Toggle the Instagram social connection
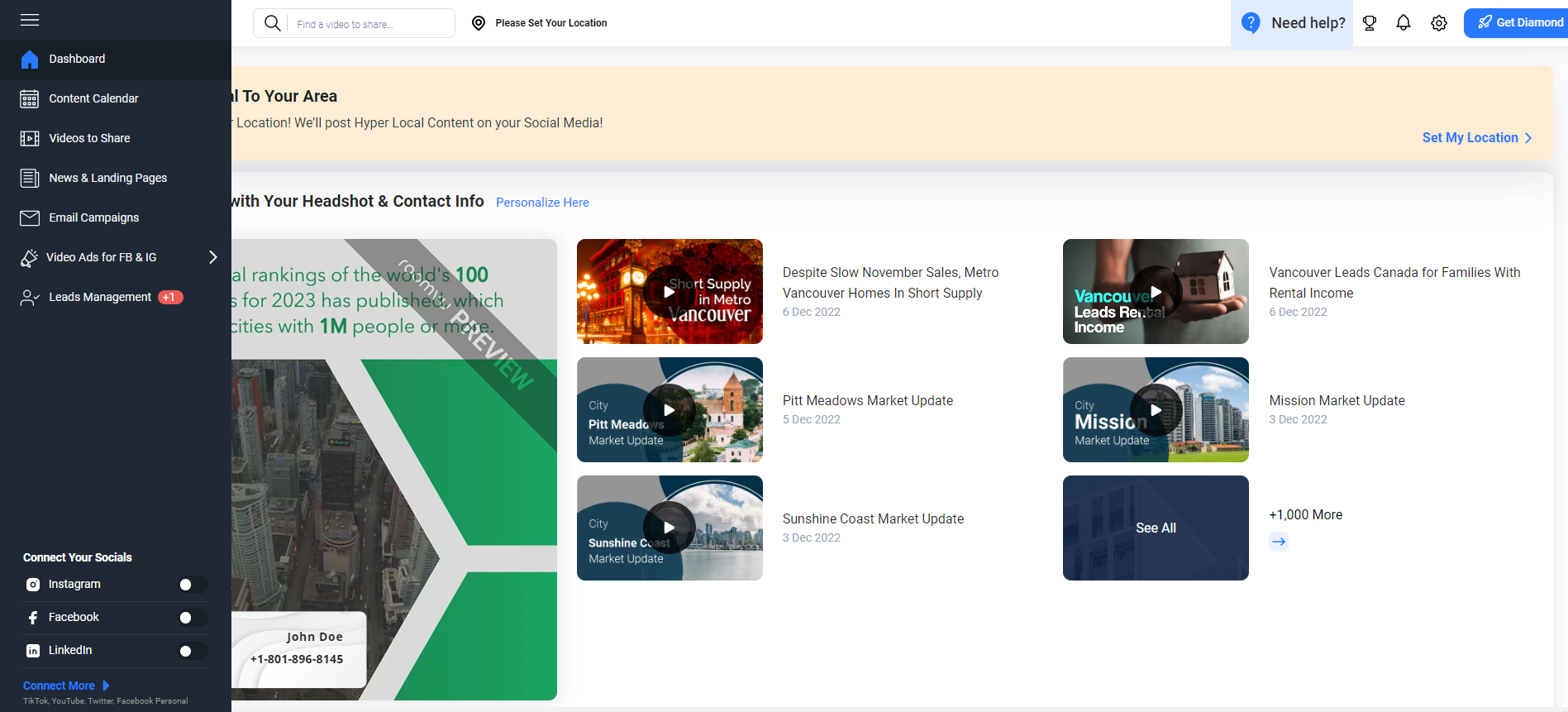Screen dimensions: 1568x712 coord(192,585)
